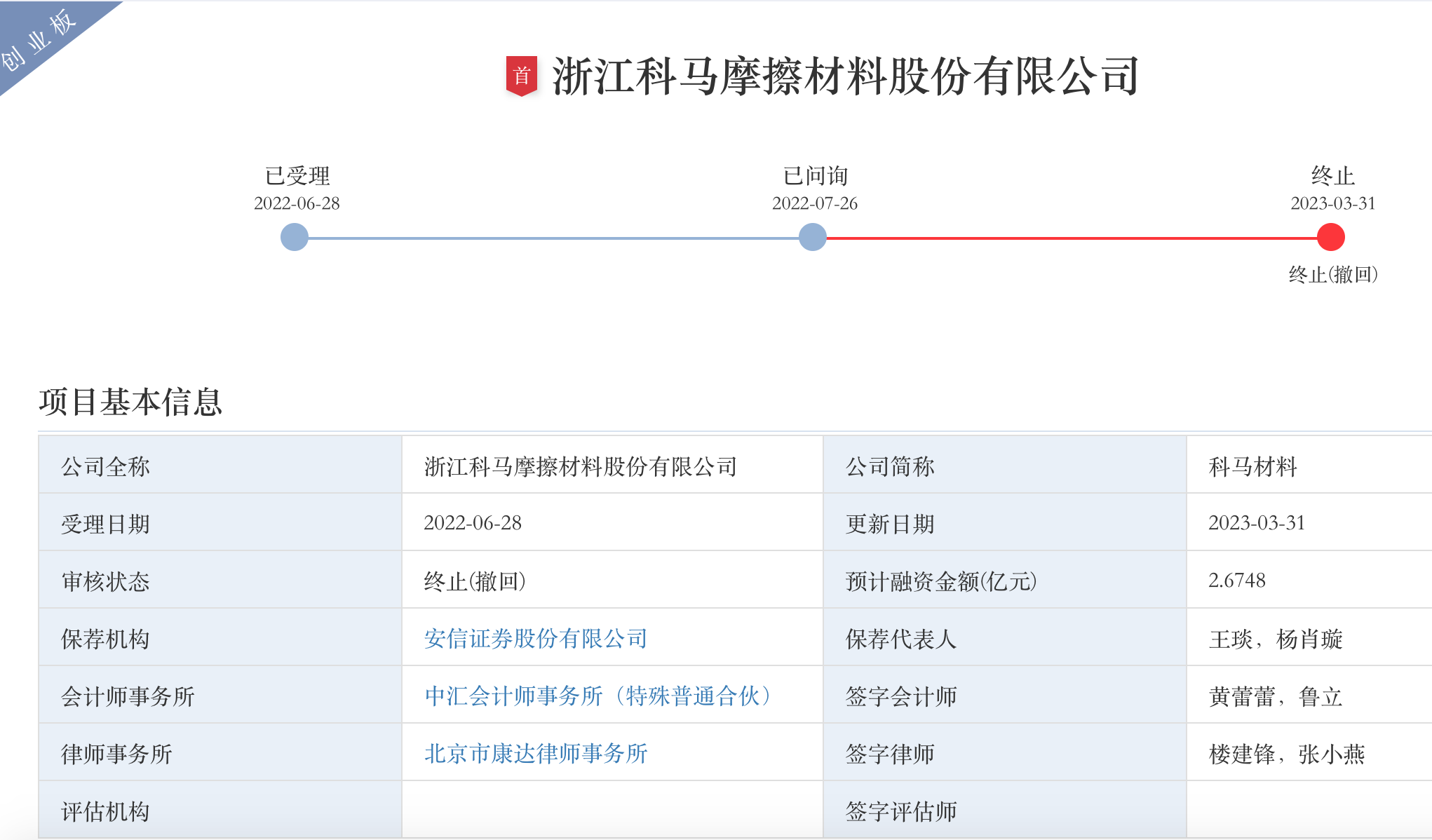Click the 审核状态 row label
Image resolution: width=1432 pixels, height=840 pixels.
tap(105, 582)
